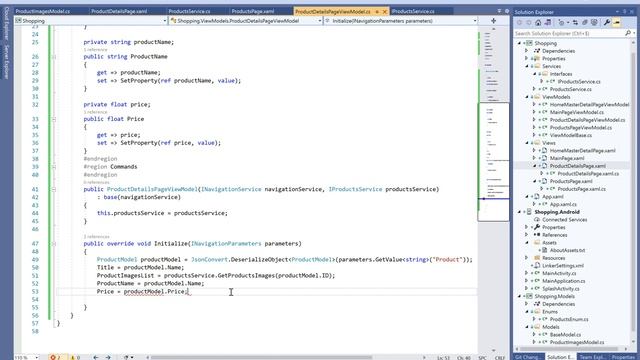This screenshot has height=360, width=640.
Task: Switch to ProductsPage.xaml tab
Action: pos(253,11)
